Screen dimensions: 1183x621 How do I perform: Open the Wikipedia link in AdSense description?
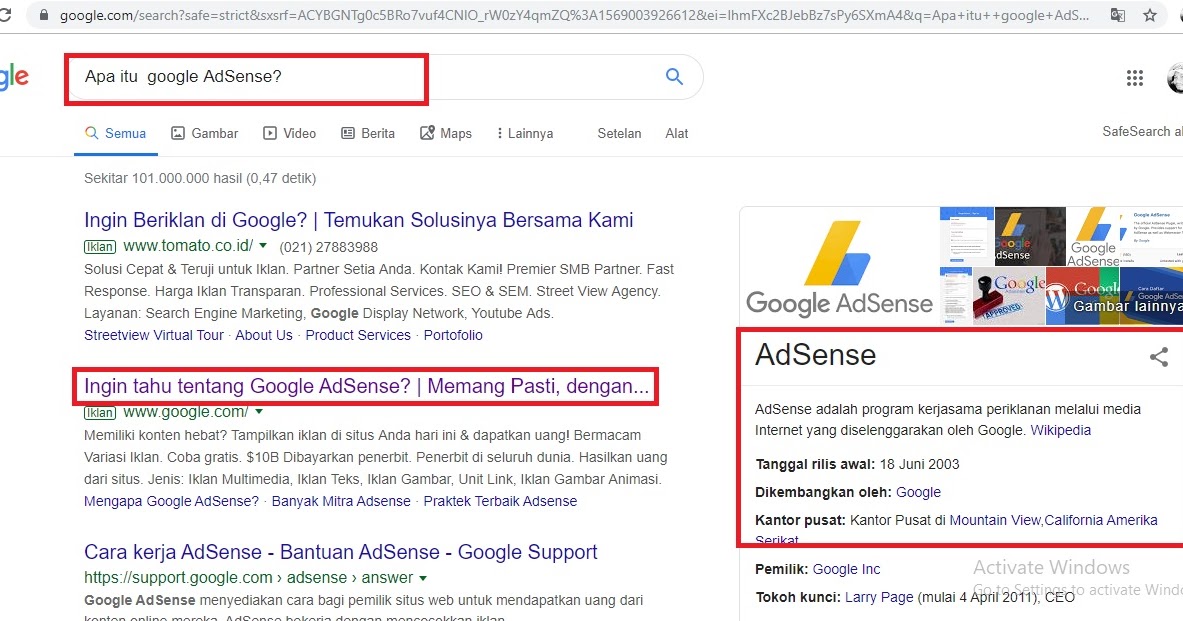click(x=1061, y=430)
